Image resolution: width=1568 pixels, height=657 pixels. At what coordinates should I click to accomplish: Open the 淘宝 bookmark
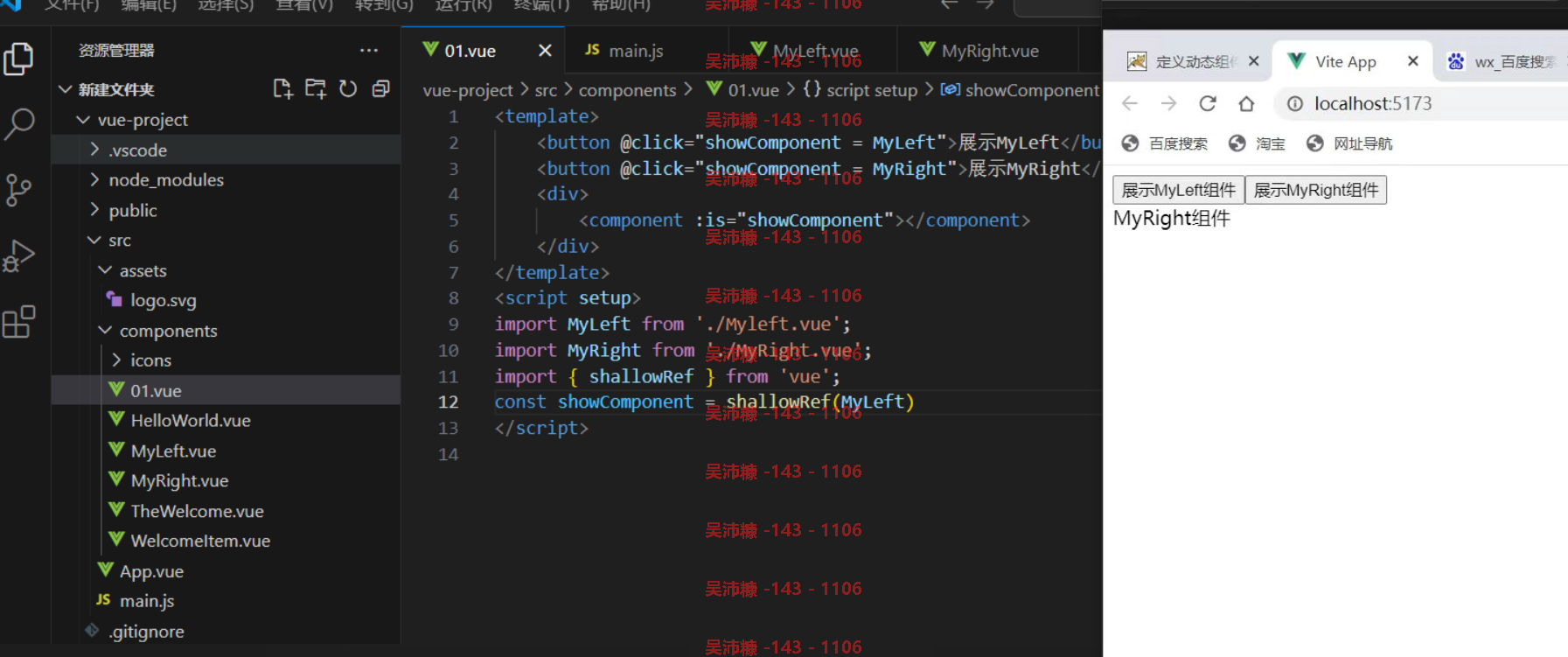click(1257, 143)
